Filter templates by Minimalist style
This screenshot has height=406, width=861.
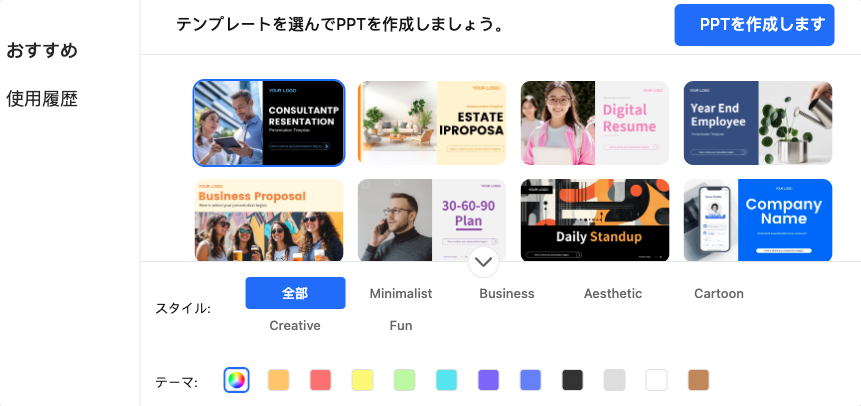(400, 293)
